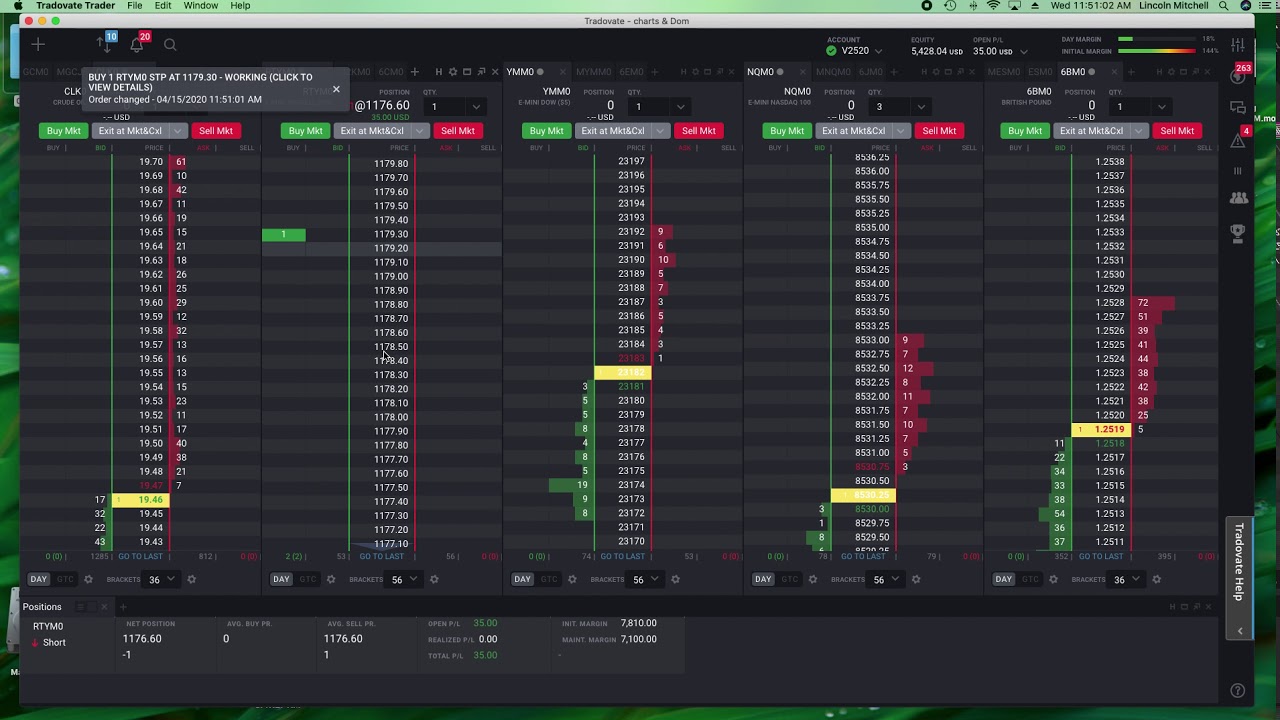The width and height of the screenshot is (1280, 720).
Task: Open Wi-Fi icon in macOS menu bar
Action: click(x=993, y=6)
